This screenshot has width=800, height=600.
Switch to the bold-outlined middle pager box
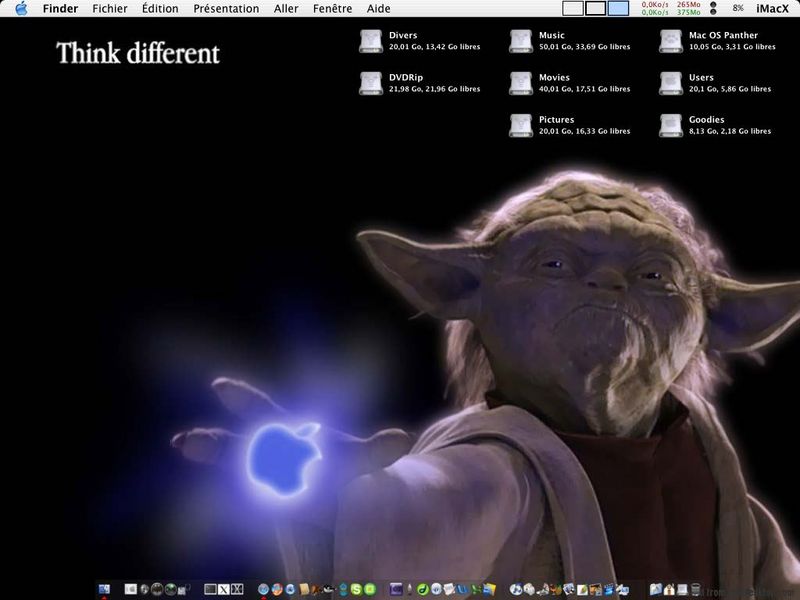[595, 8]
